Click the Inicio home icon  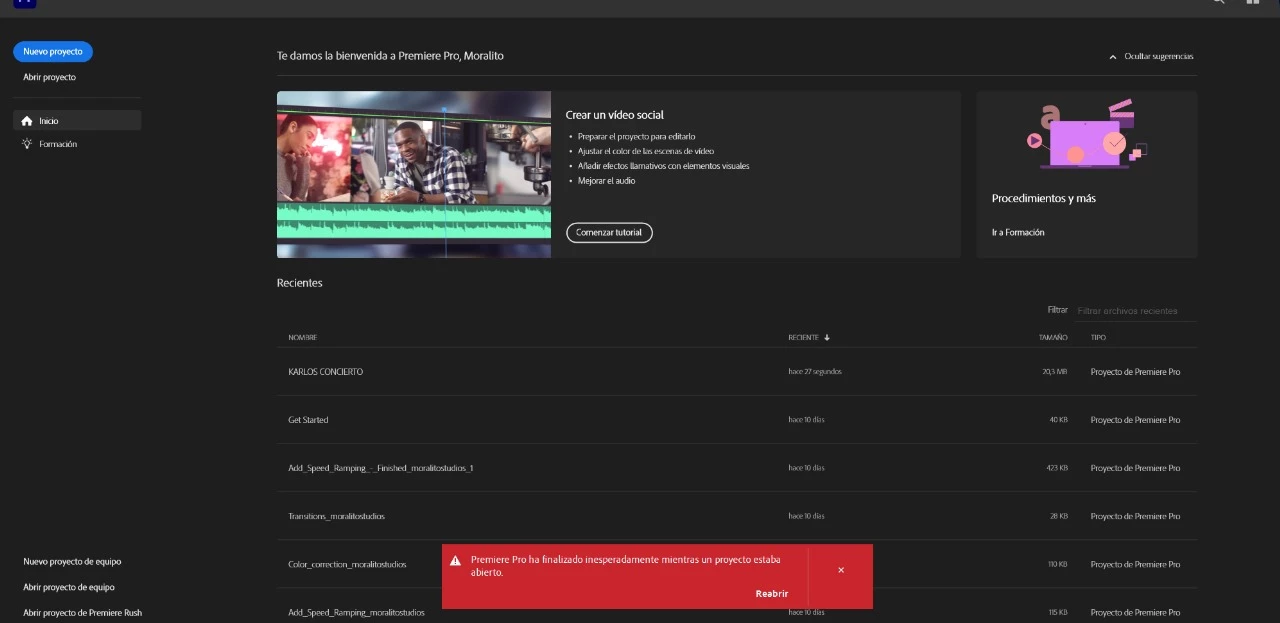27,121
